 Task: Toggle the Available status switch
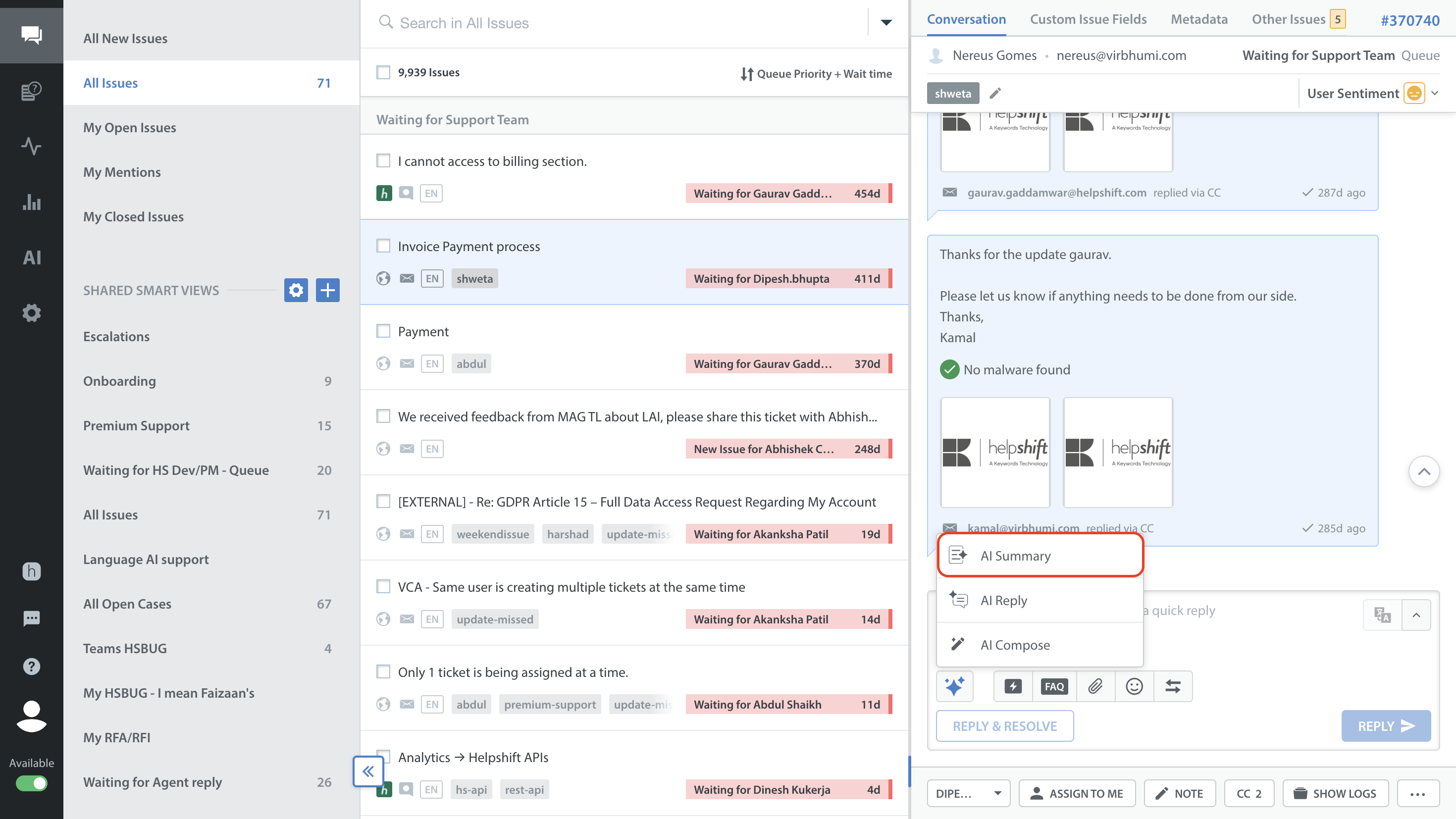[x=32, y=783]
